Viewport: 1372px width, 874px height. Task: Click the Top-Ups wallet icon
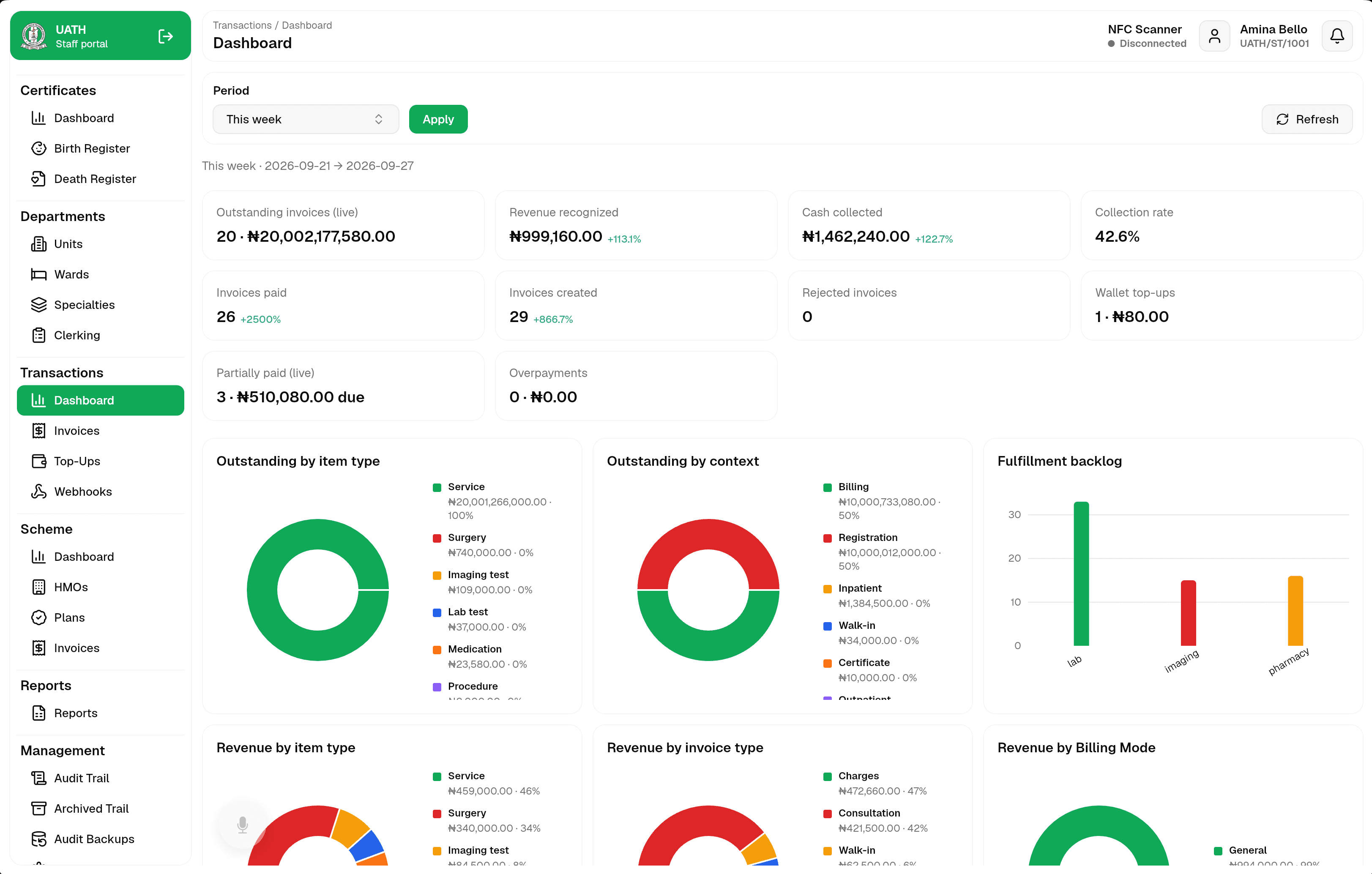(39, 461)
